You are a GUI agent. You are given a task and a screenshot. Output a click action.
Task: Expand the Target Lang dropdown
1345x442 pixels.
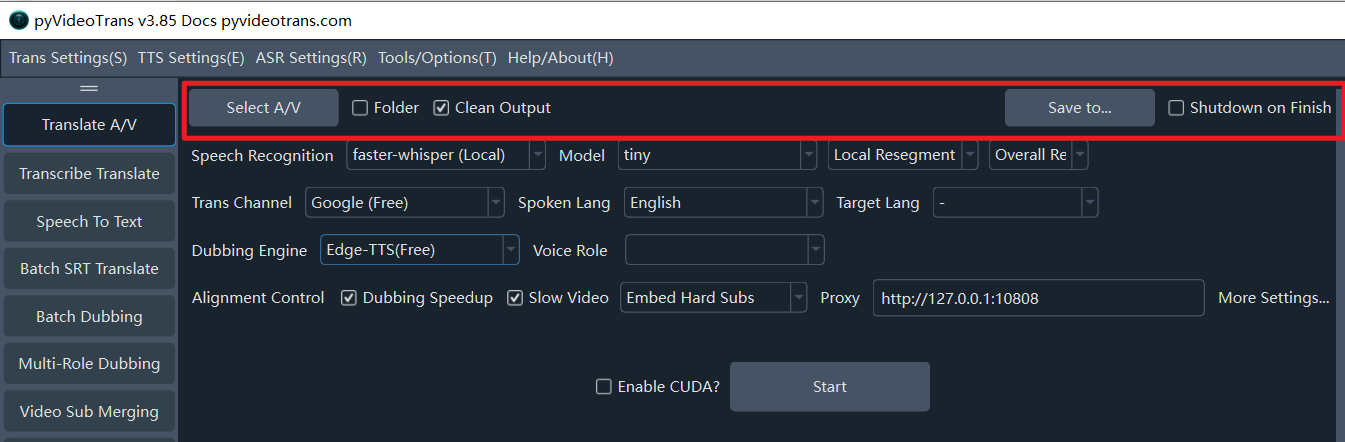click(1015, 203)
